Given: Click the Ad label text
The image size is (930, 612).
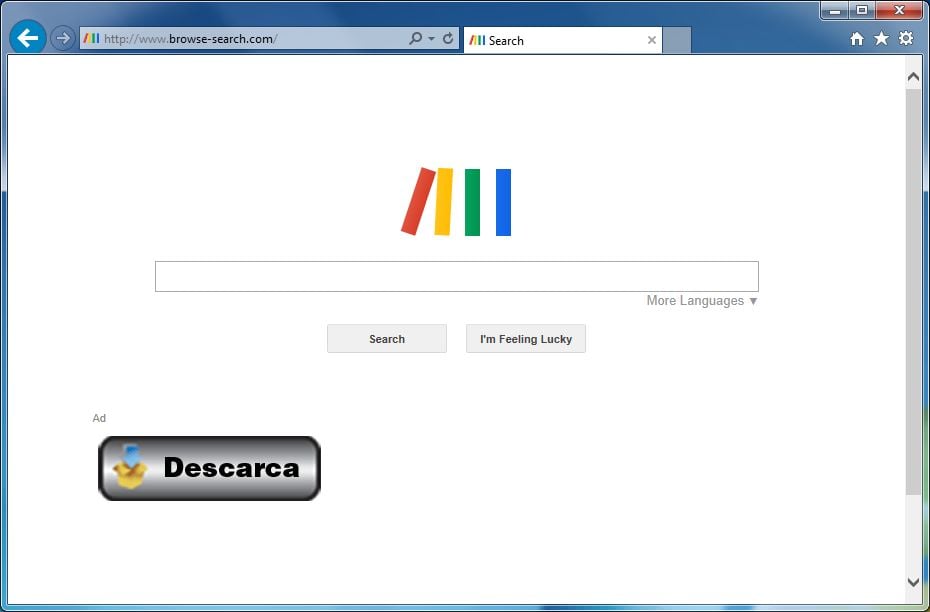Looking at the screenshot, I should 99,418.
